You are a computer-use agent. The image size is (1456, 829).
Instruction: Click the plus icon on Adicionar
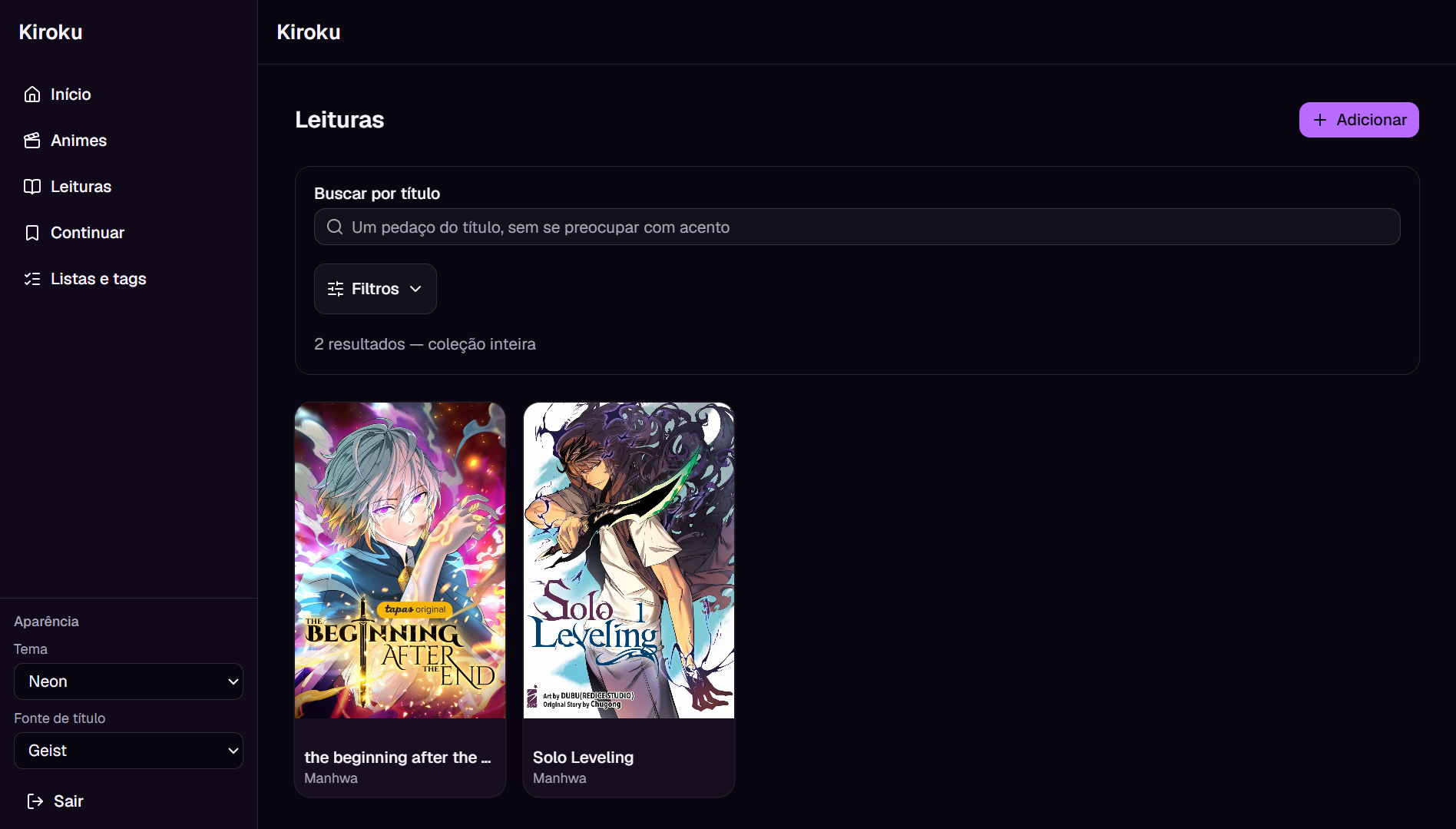(x=1320, y=120)
